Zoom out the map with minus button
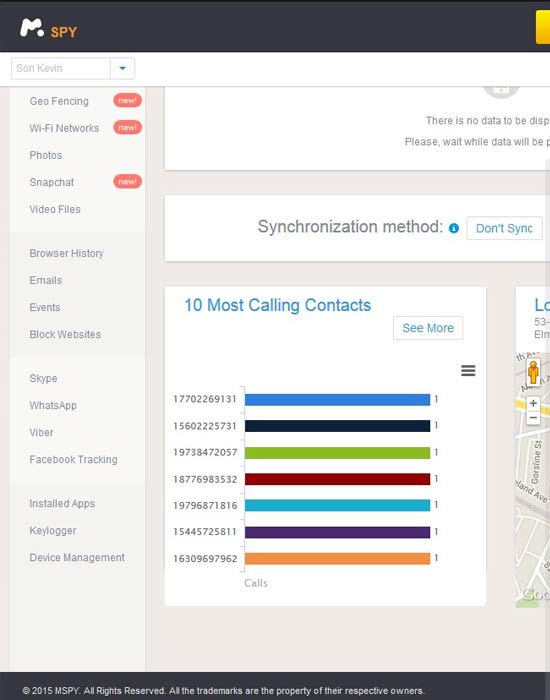 pos(533,418)
